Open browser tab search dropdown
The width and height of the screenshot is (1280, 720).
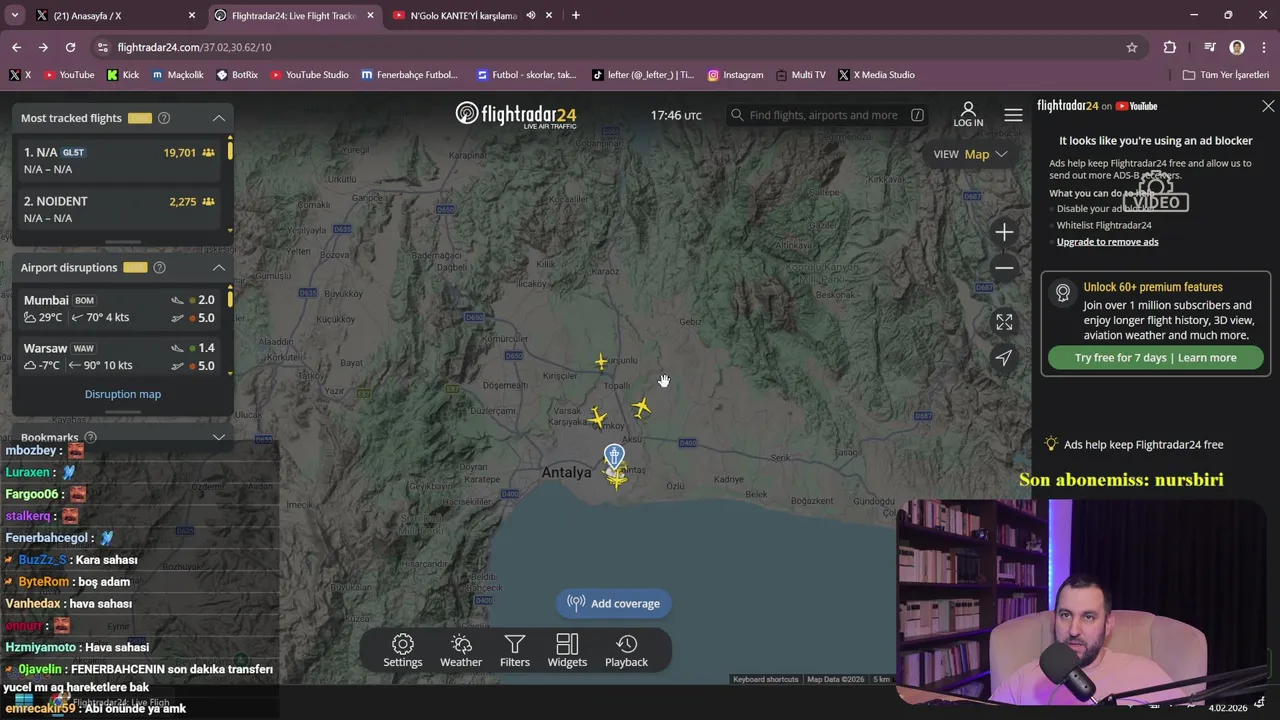(14, 15)
